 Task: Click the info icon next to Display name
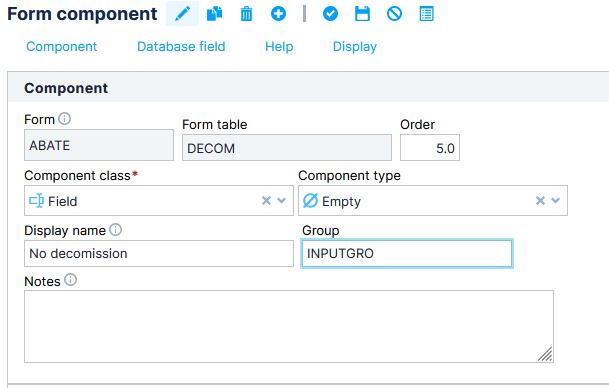click(115, 230)
